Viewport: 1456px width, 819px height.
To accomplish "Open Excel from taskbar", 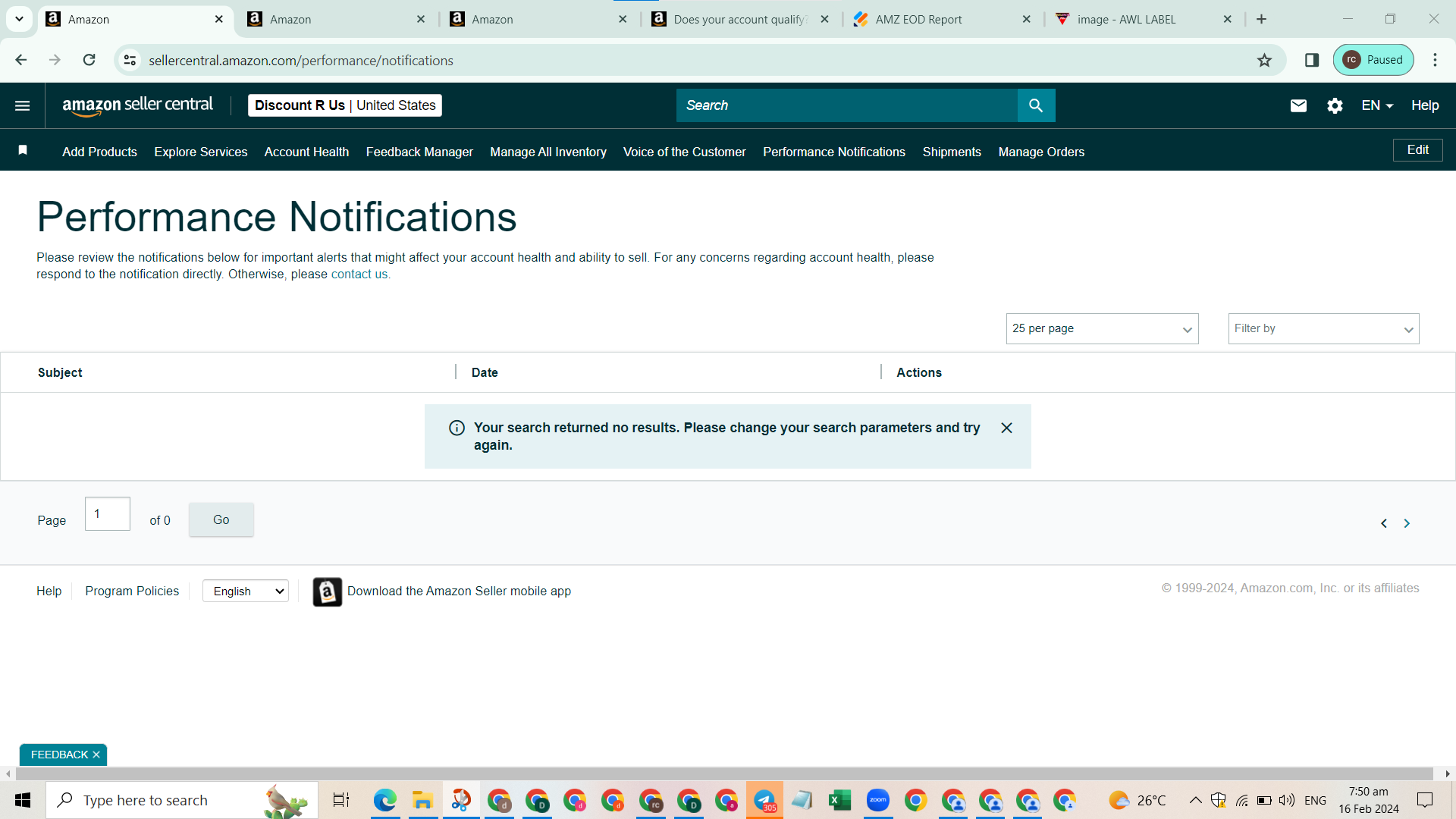I will pos(839,800).
